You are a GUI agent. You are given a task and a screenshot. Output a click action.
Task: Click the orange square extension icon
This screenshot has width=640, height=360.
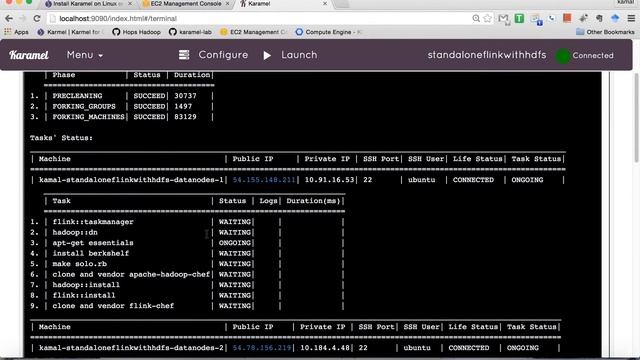[567, 18]
